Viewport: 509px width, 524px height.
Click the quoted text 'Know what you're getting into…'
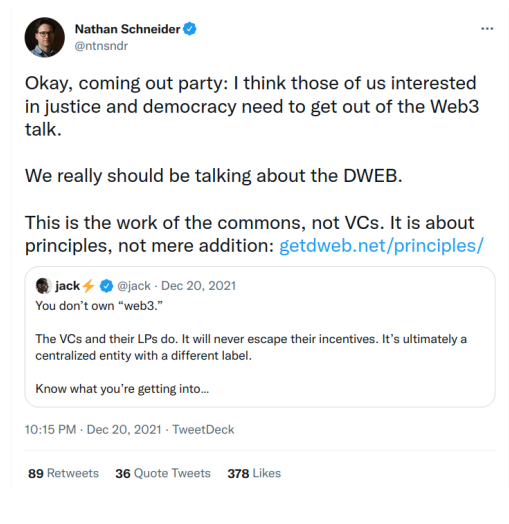(122, 389)
